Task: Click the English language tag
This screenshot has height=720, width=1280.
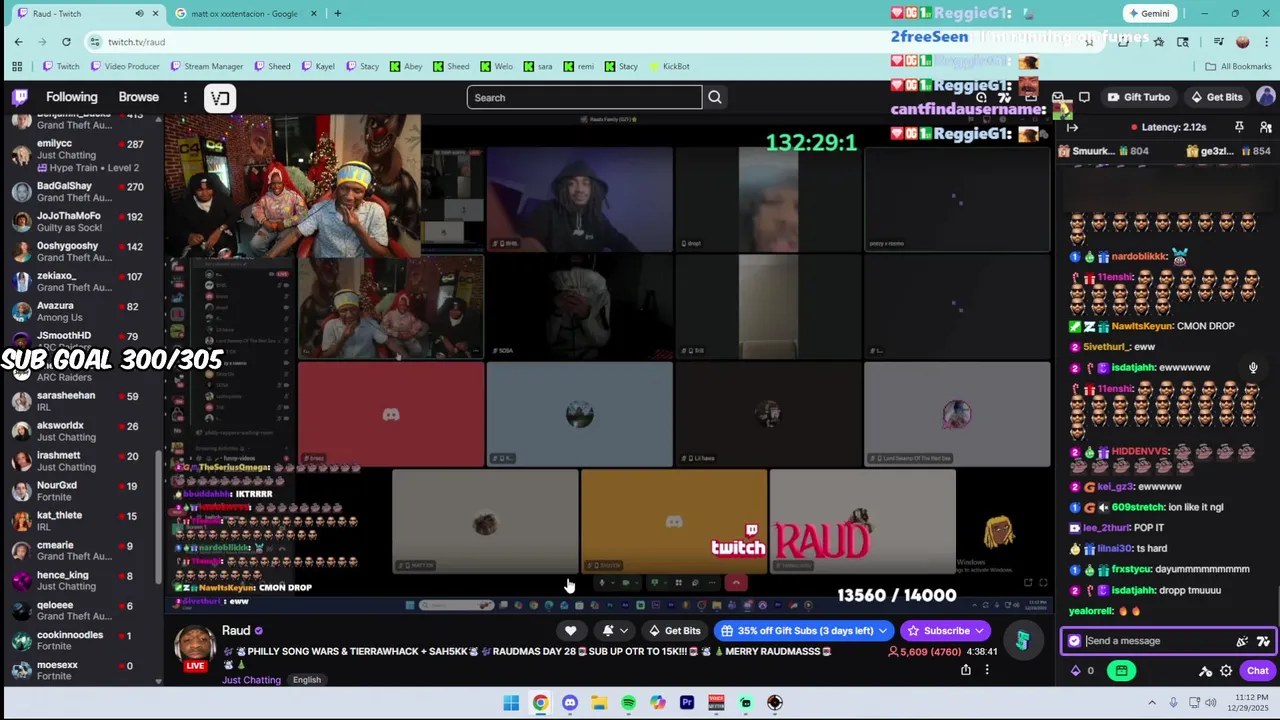Action: click(x=307, y=680)
